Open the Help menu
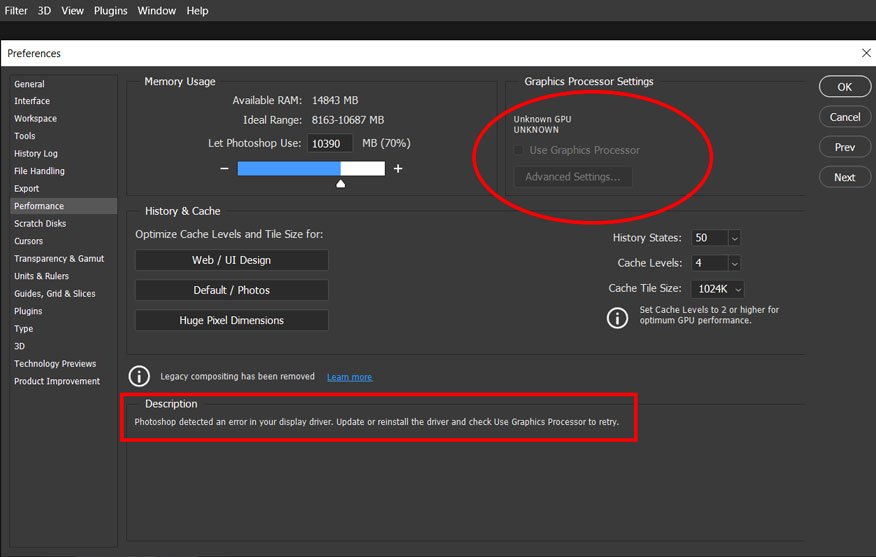Screen dimensions: 876x557 point(197,11)
